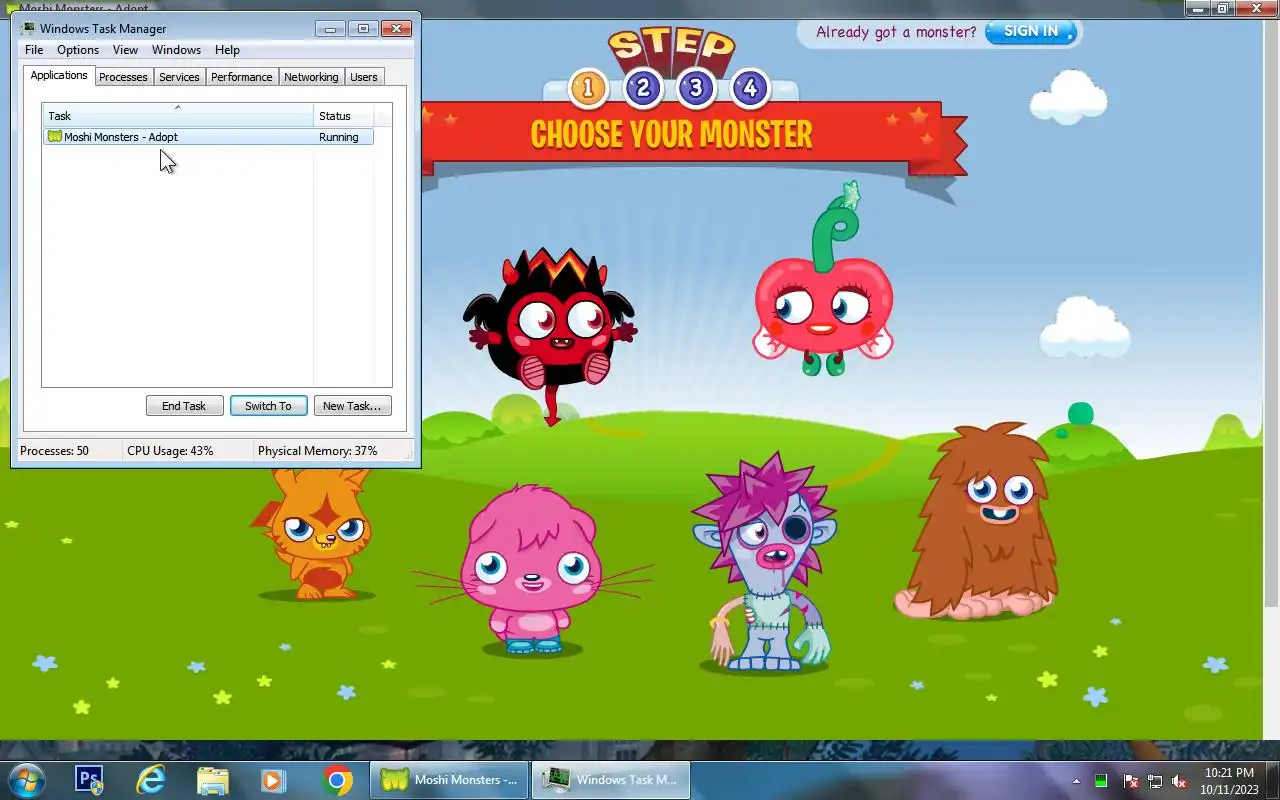Show hidden system tray icons arrow
This screenshot has width=1280, height=800.
1077,781
